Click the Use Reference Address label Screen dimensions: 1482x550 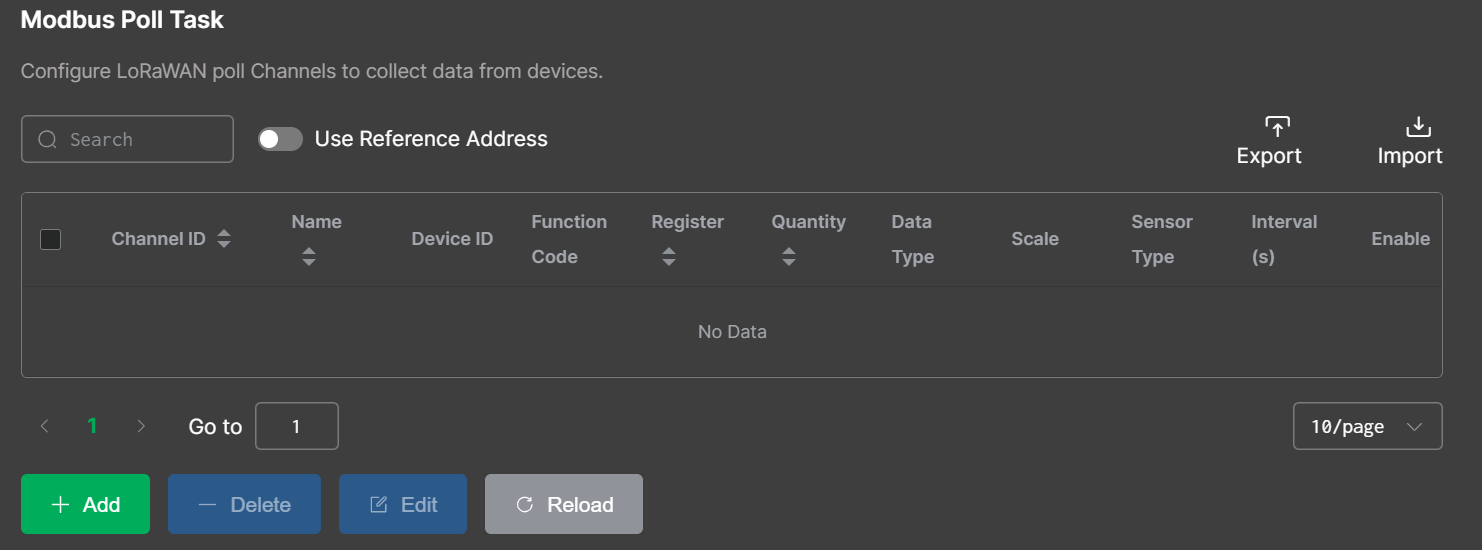(x=431, y=139)
